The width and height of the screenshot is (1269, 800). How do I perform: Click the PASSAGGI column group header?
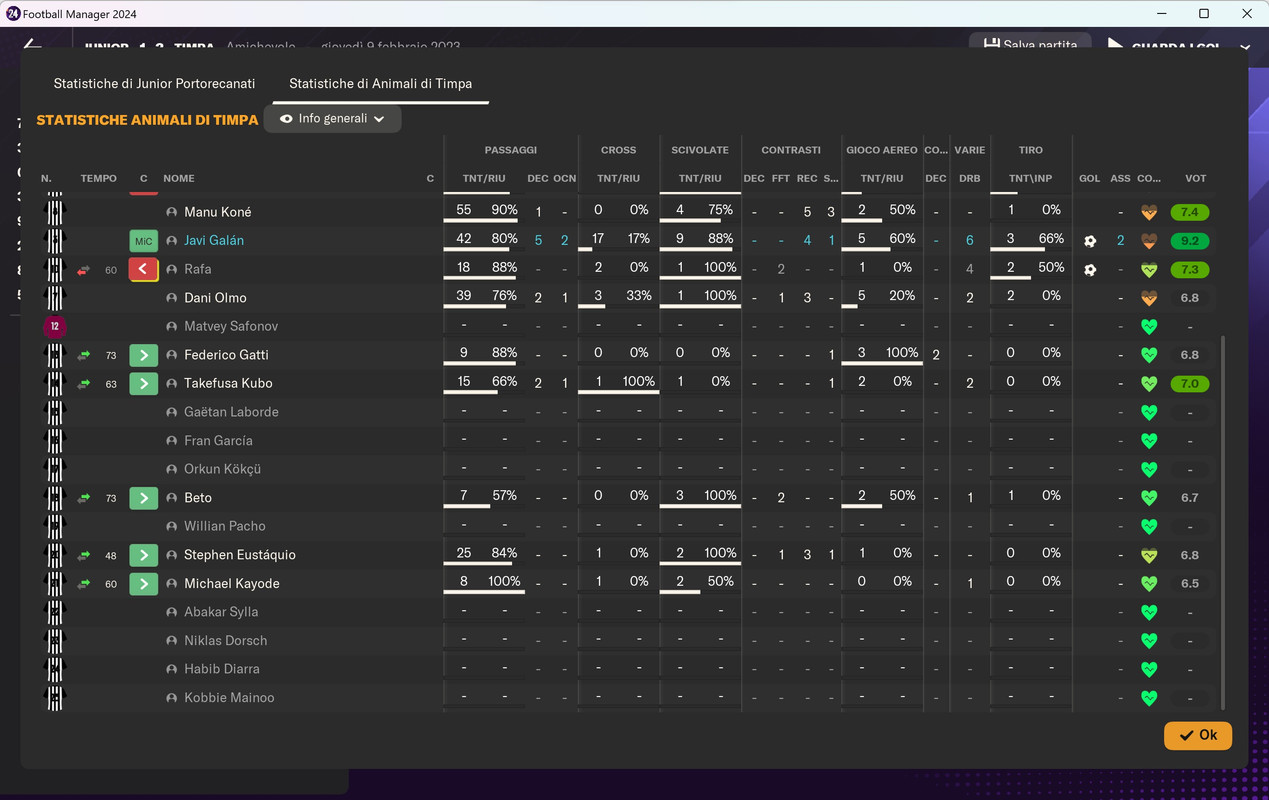click(511, 150)
